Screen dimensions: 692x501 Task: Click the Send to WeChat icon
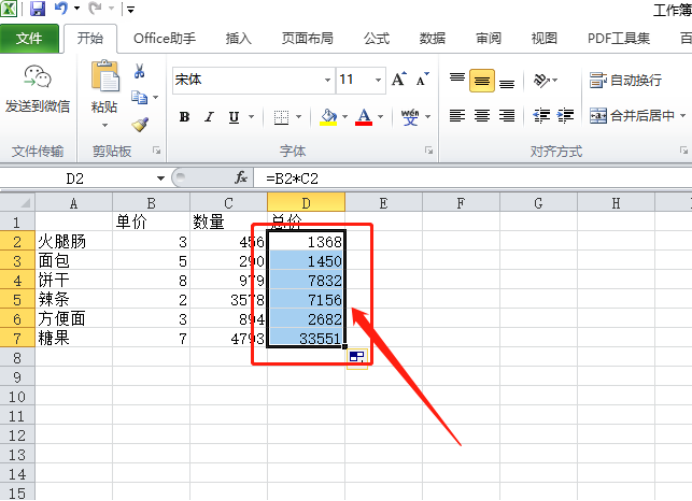pyautogui.click(x=38, y=76)
